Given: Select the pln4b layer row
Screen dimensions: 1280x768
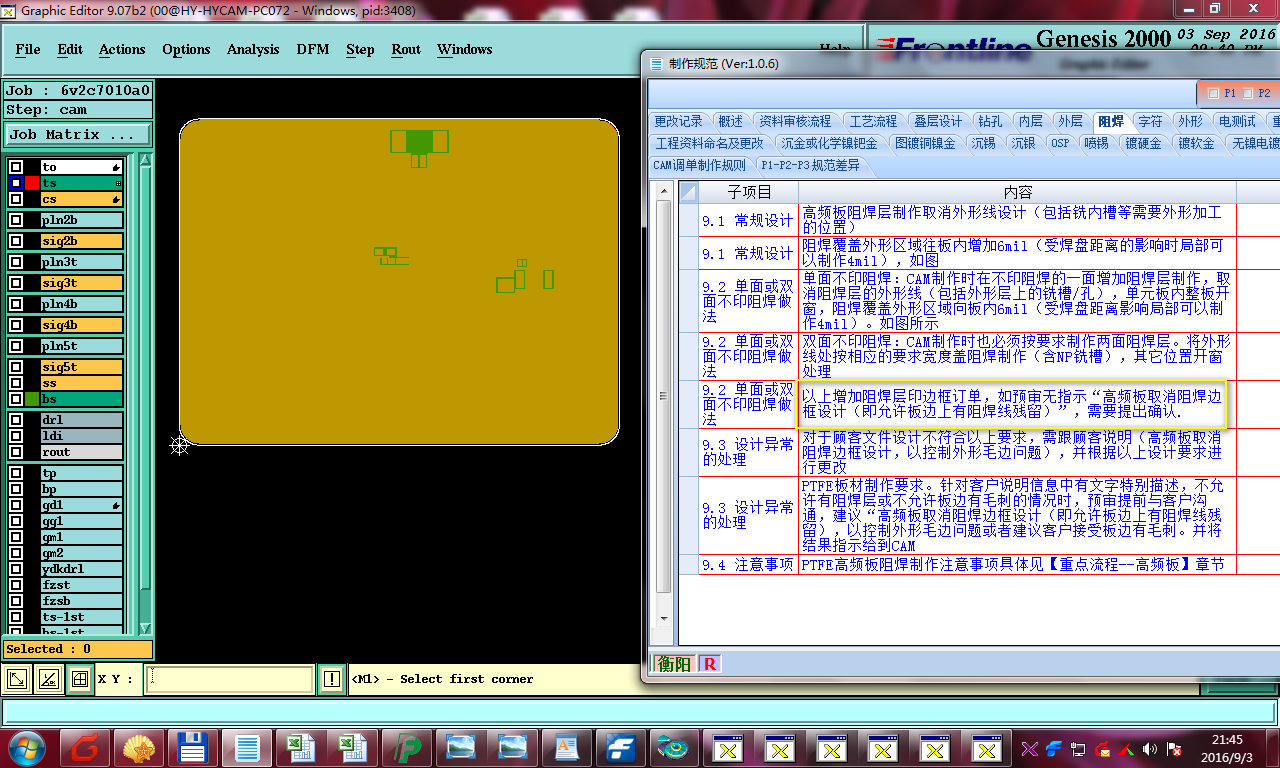Looking at the screenshot, I should coord(80,304).
